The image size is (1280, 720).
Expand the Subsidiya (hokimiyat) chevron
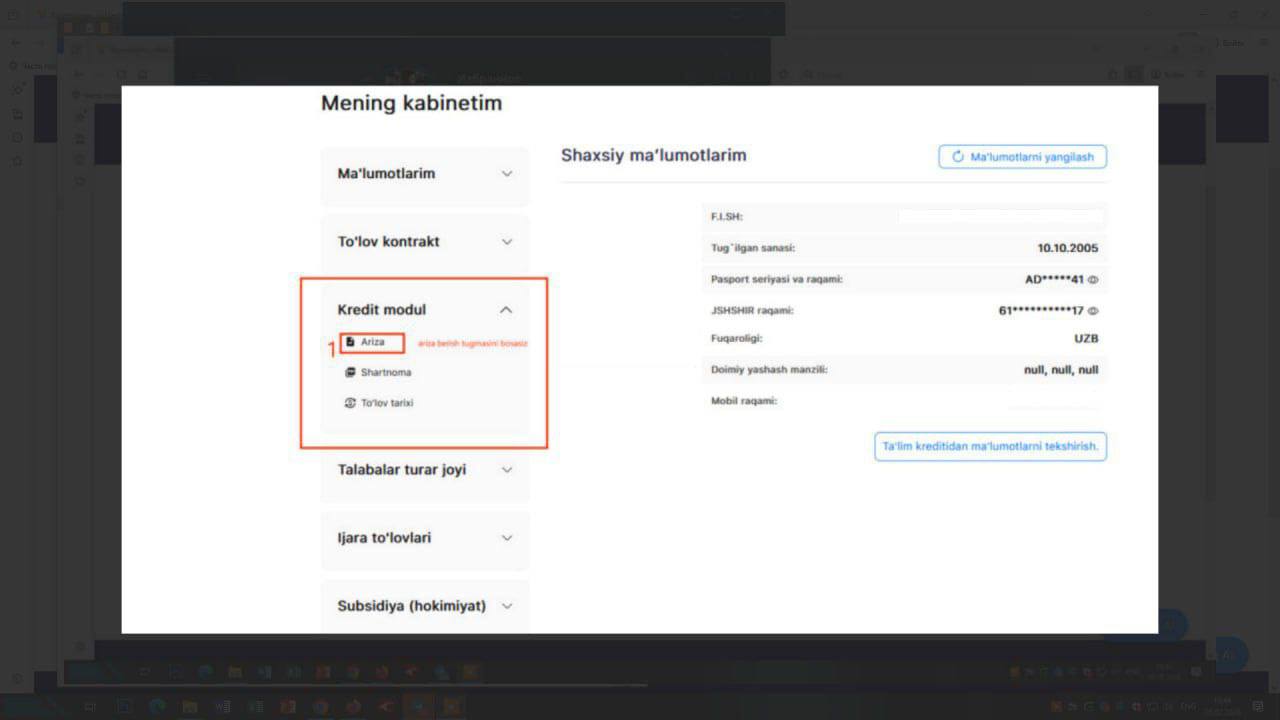click(x=507, y=606)
